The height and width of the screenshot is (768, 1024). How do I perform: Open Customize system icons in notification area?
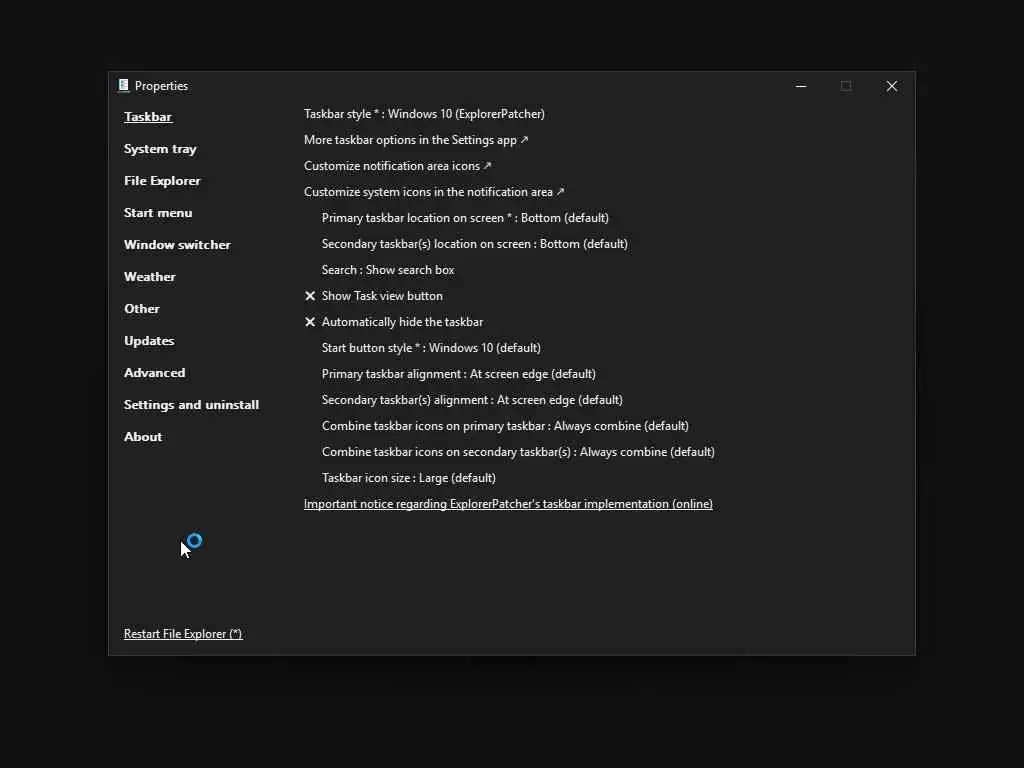click(434, 192)
